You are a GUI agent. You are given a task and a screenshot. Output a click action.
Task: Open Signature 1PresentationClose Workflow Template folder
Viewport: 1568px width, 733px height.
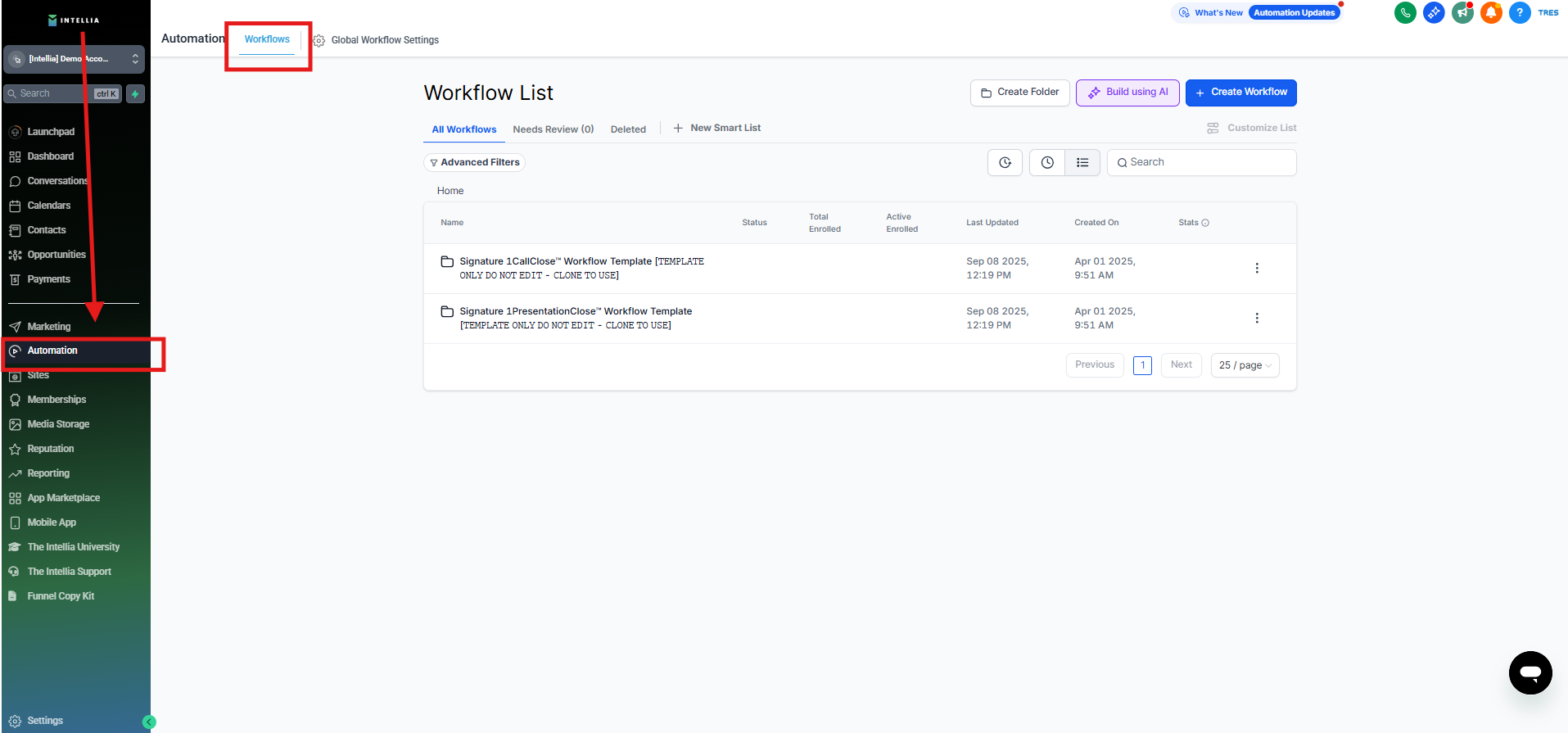pos(576,312)
